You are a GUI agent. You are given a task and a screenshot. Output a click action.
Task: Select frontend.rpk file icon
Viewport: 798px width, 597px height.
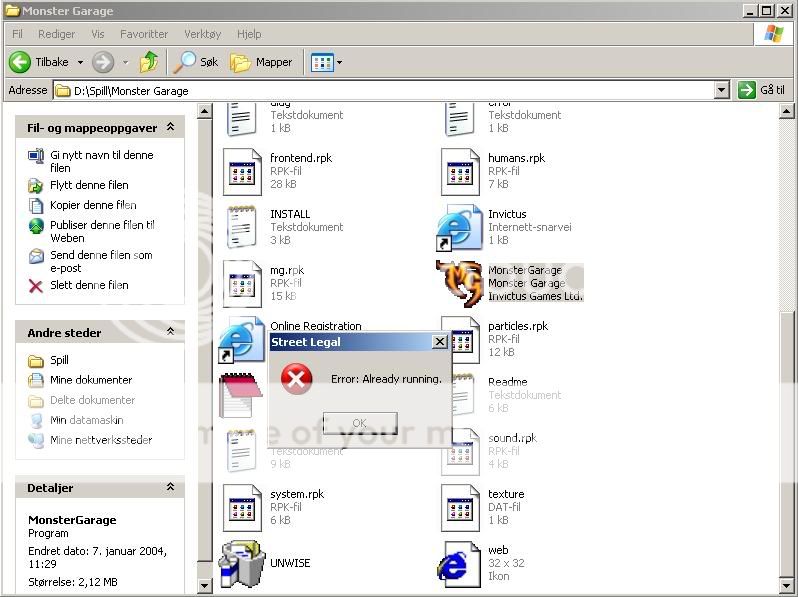point(242,172)
